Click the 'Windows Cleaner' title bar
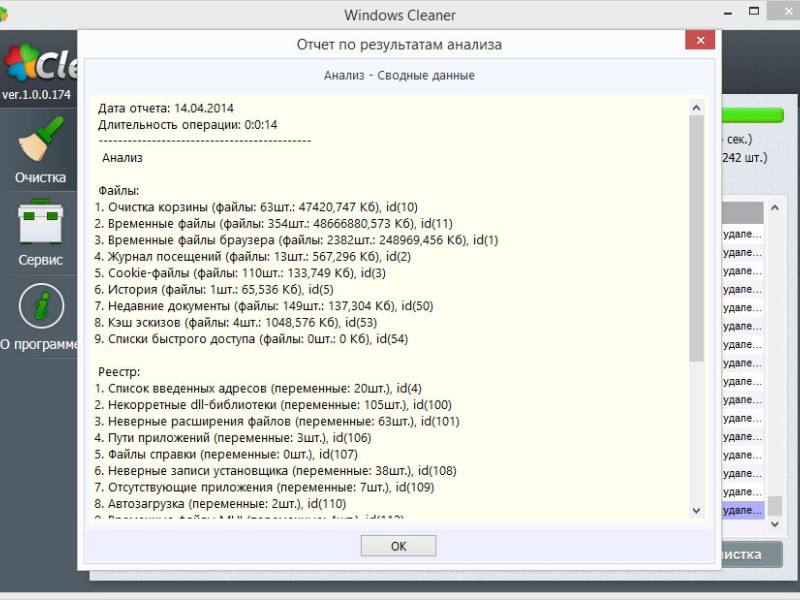 tap(399, 15)
